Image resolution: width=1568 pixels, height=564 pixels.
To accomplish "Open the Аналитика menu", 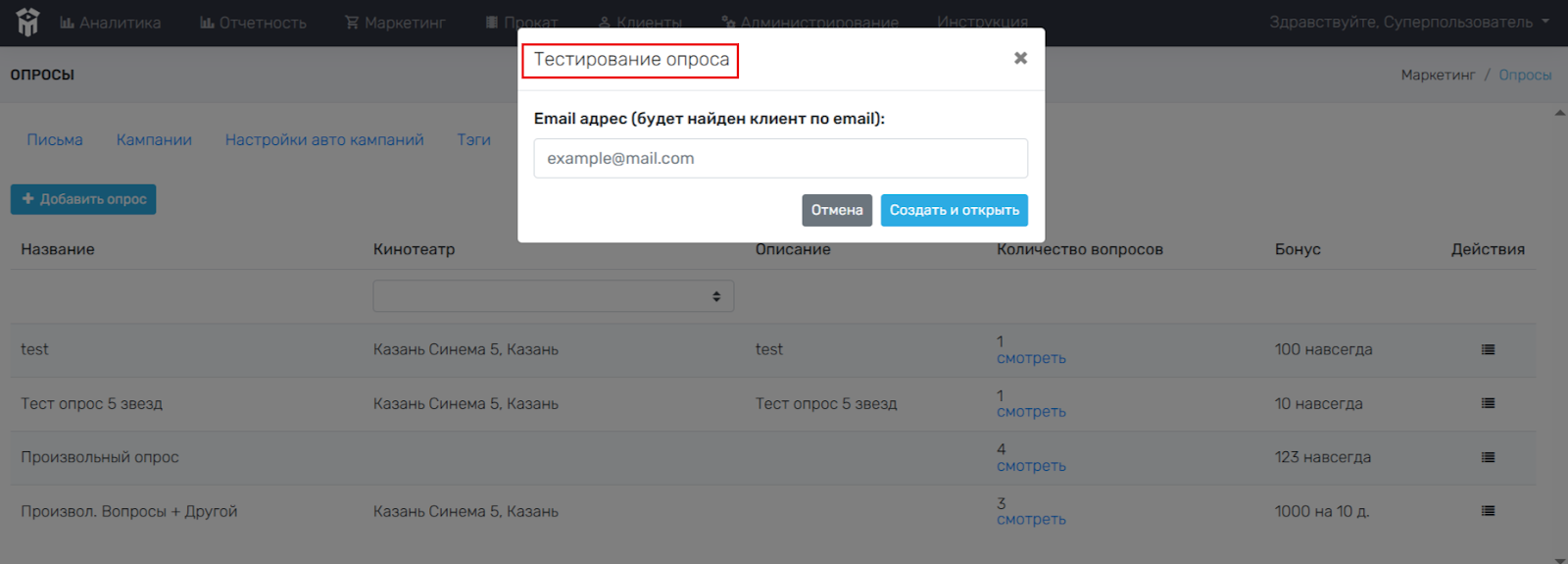I will tap(111, 23).
